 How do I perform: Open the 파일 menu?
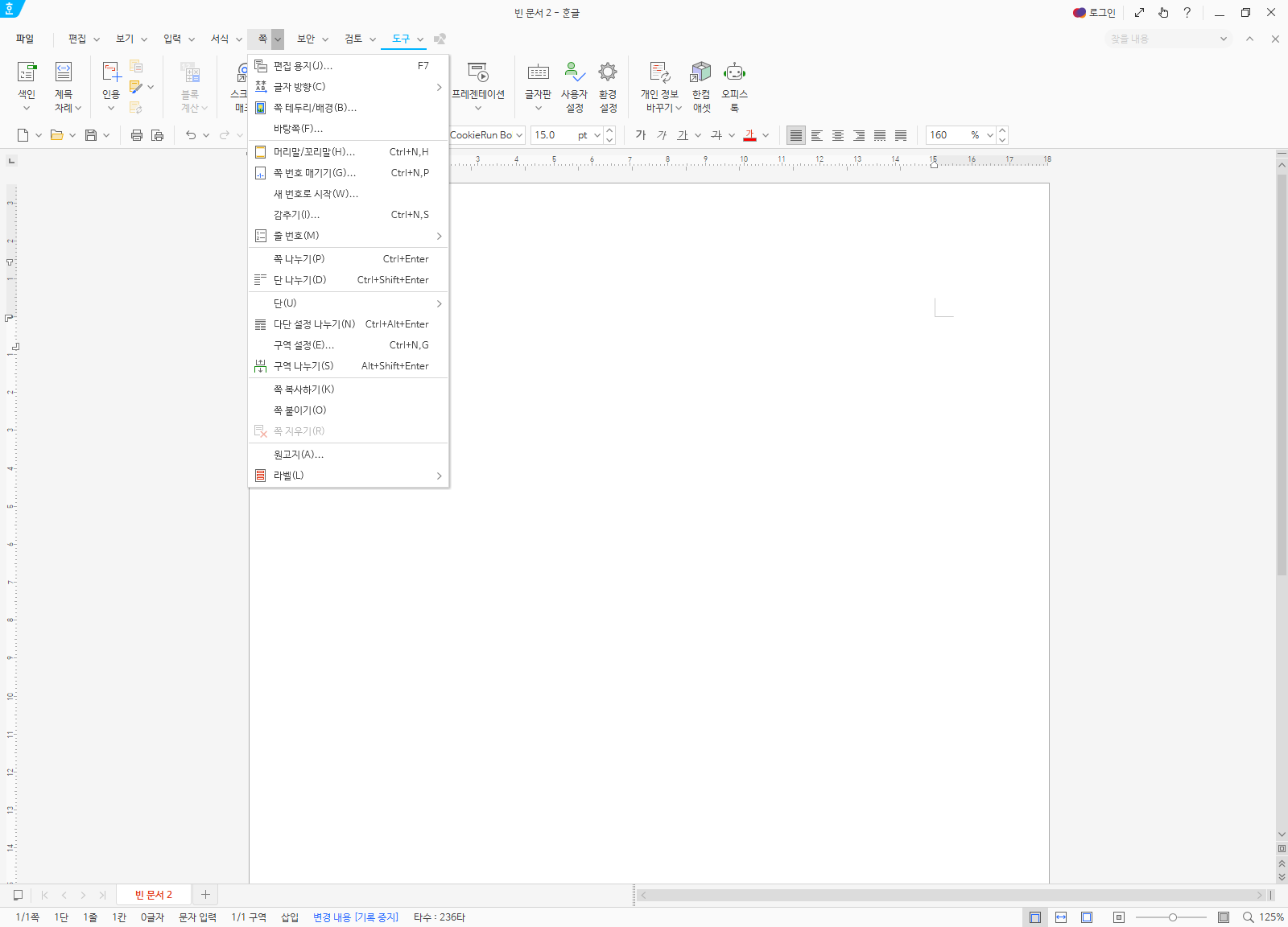[25, 39]
